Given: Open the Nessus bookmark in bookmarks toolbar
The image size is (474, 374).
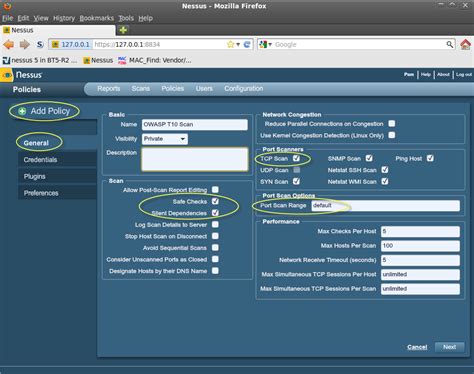Looking at the screenshot, I should (98, 60).
